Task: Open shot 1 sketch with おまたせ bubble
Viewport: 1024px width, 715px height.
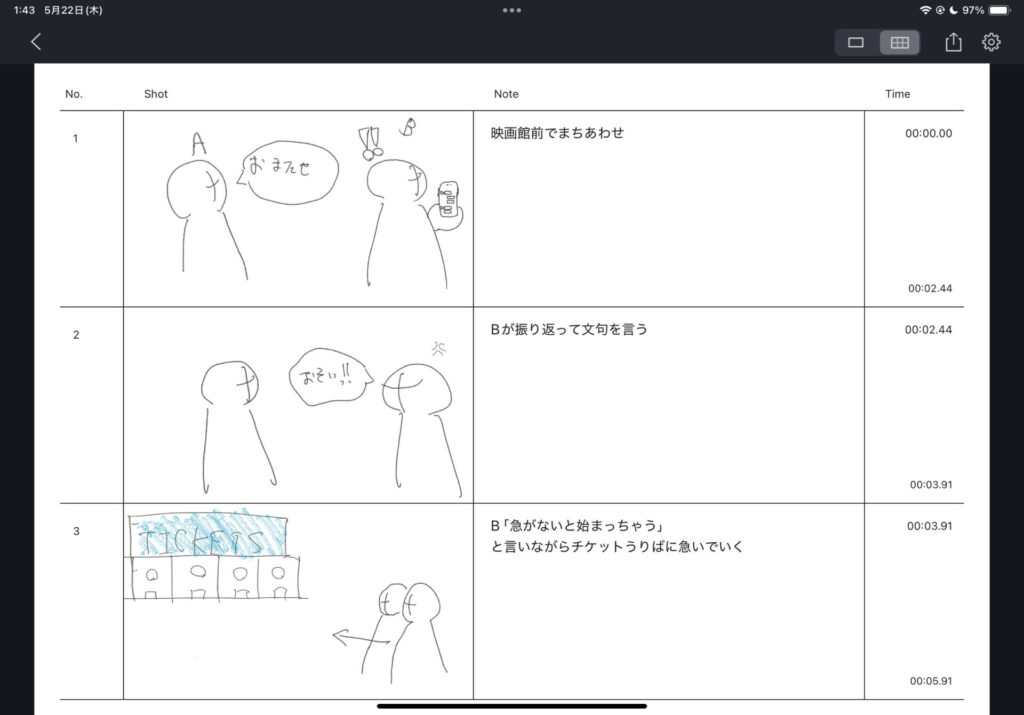Action: coord(298,208)
